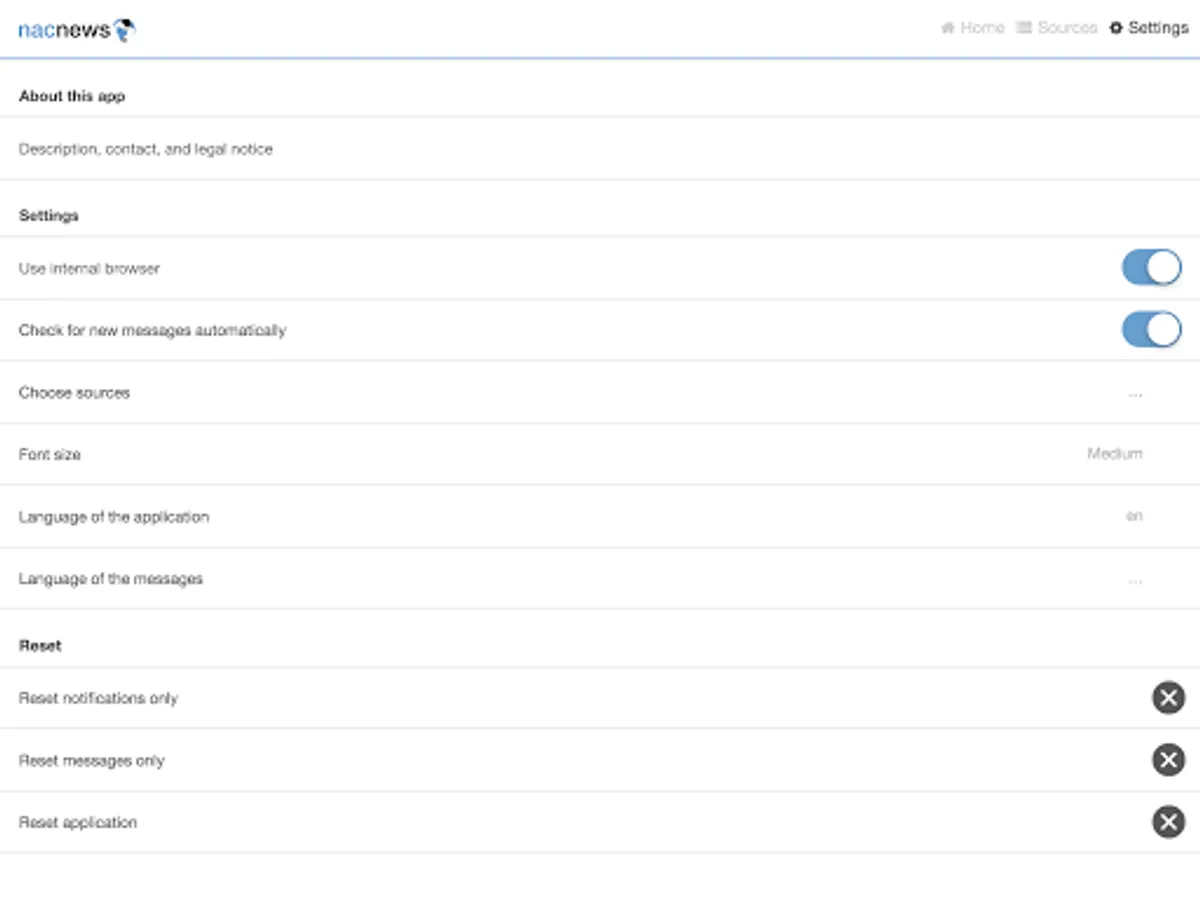Expand Language of the messages options

click(x=1134, y=580)
